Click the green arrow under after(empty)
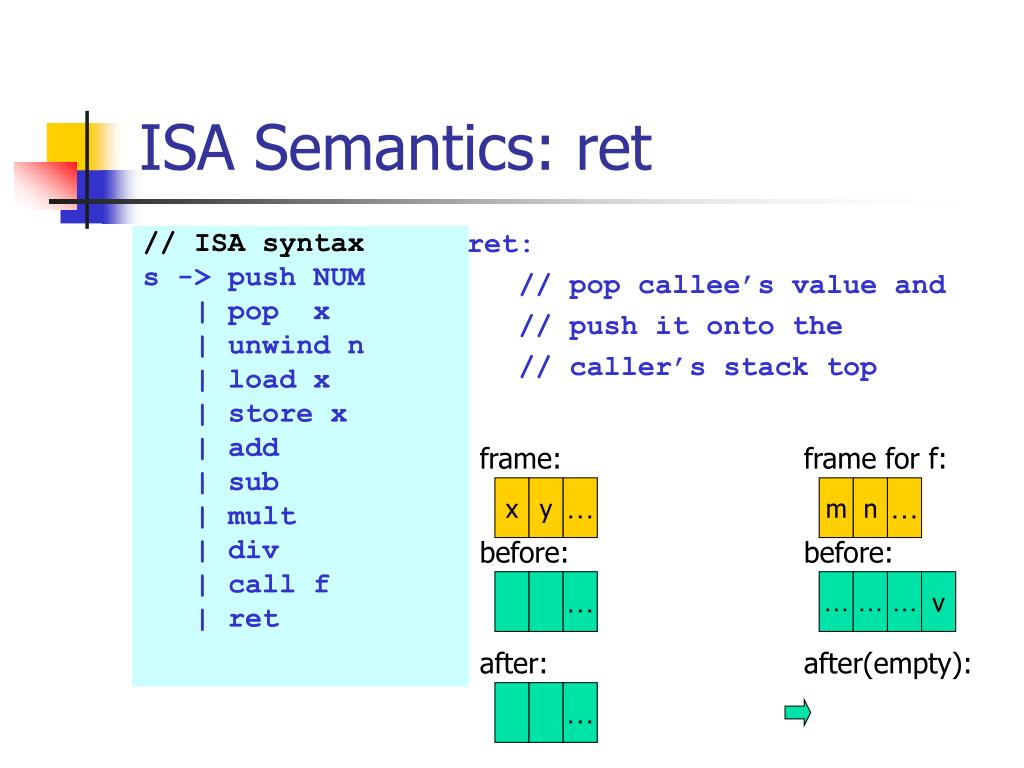Viewport: 1024px width, 768px height. 797,712
